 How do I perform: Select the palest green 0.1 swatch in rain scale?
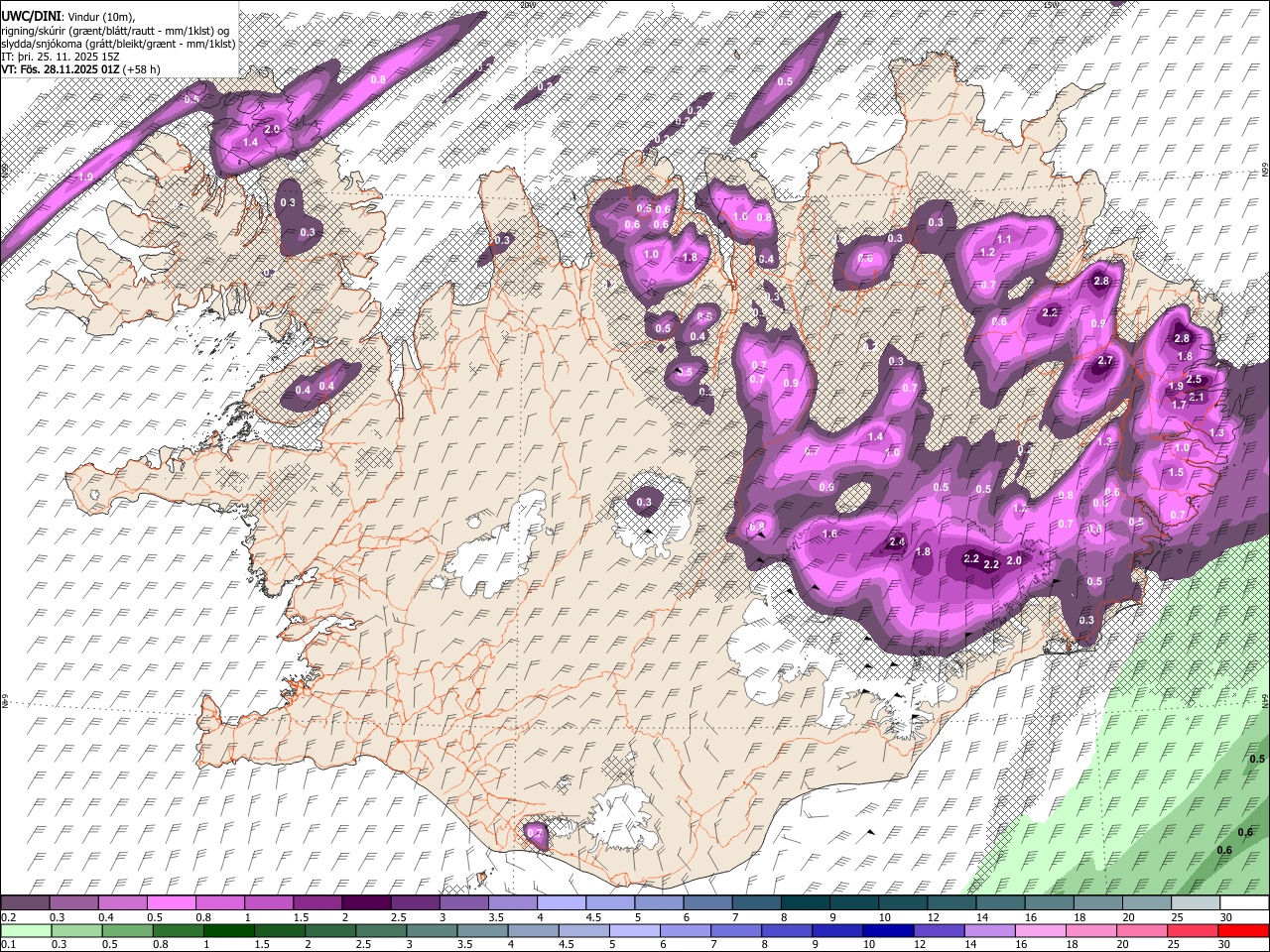click(x=26, y=930)
